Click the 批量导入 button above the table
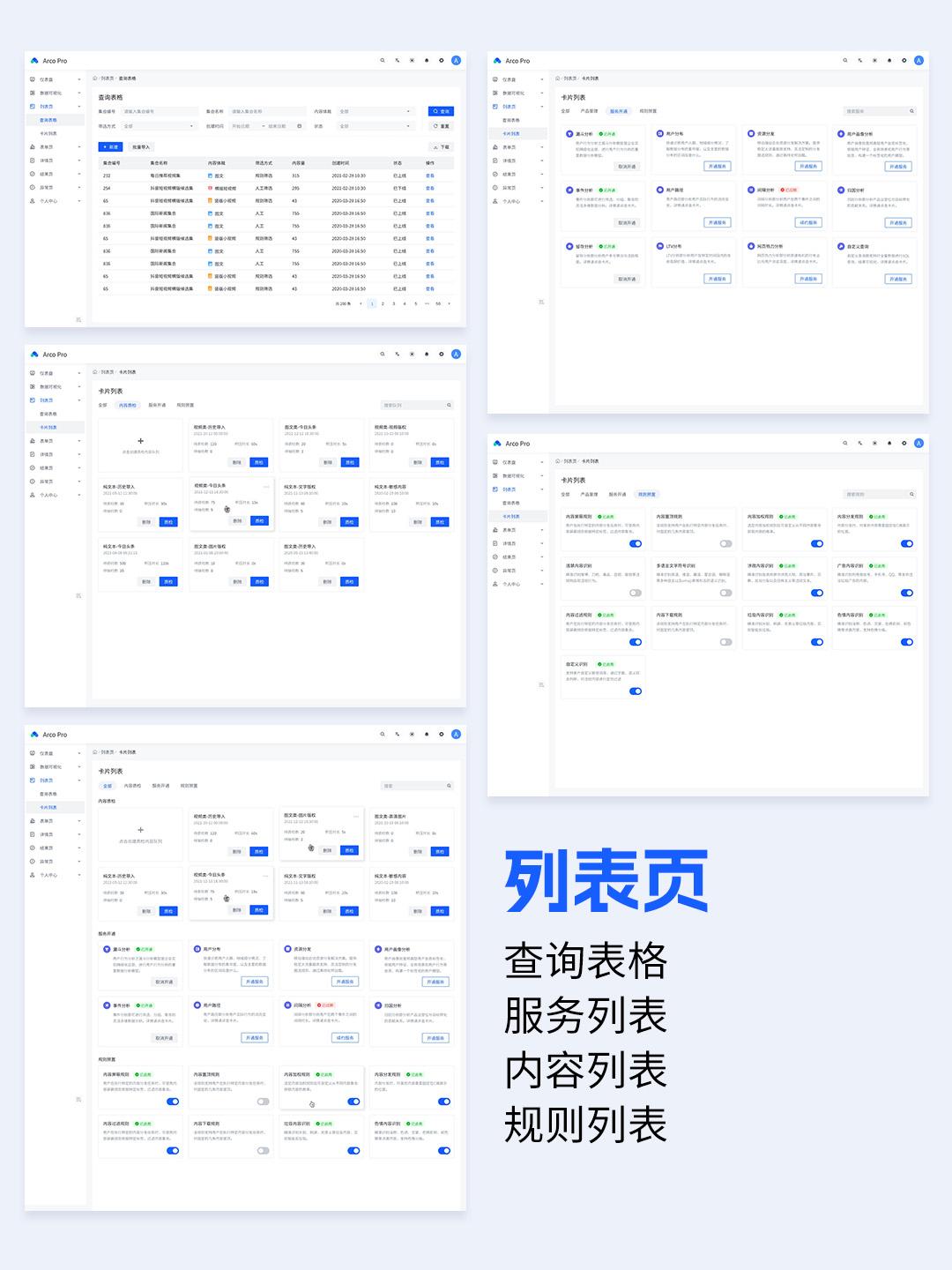 click(x=141, y=147)
